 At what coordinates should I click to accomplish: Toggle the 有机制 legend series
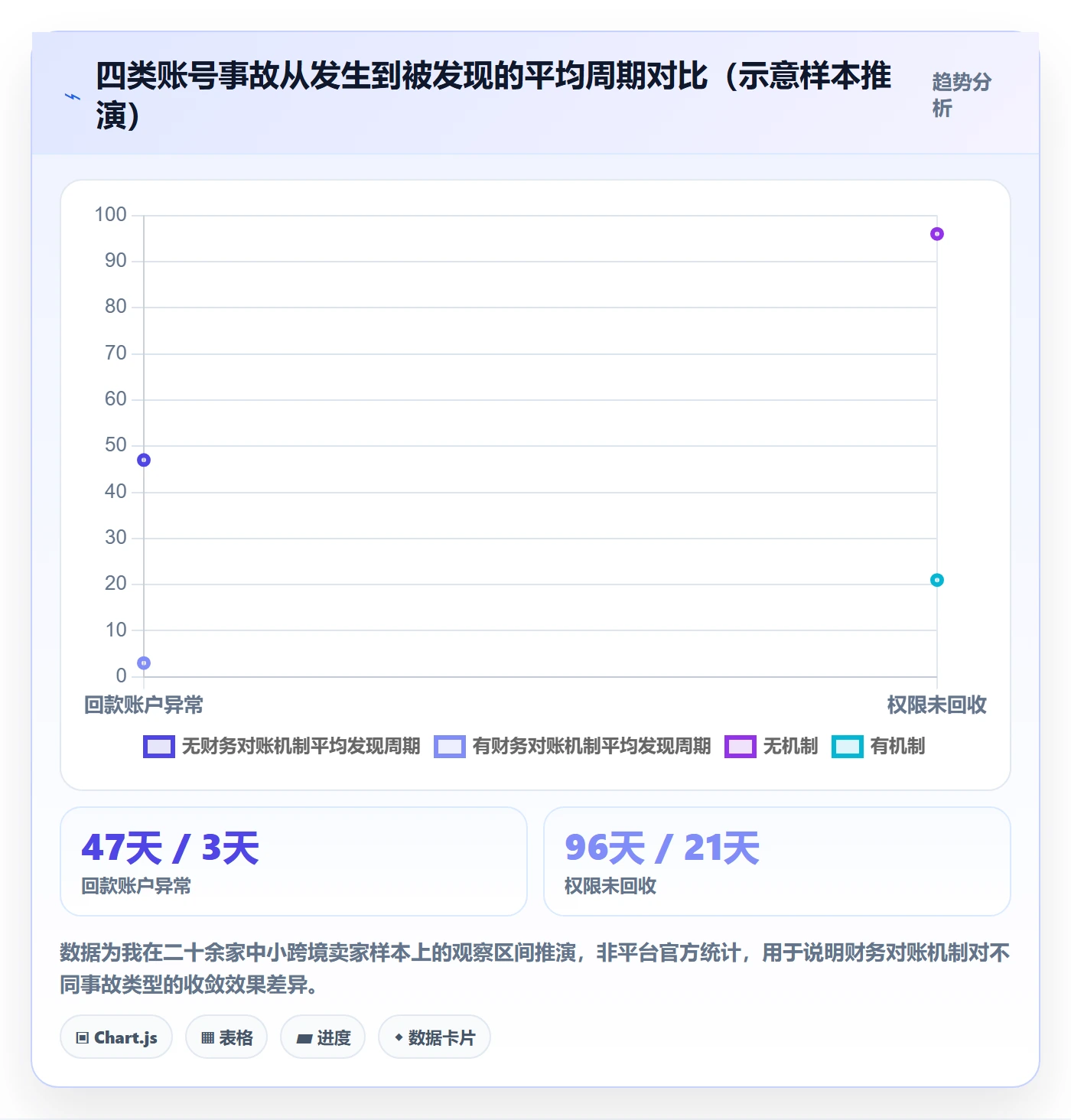[878, 746]
